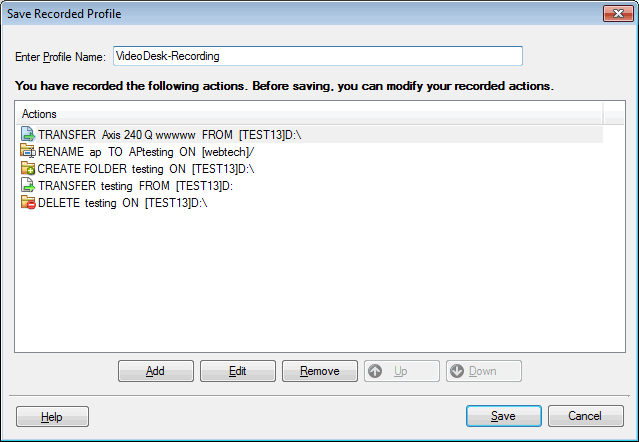Click the Profile Name text field
The image size is (639, 442).
click(x=317, y=56)
